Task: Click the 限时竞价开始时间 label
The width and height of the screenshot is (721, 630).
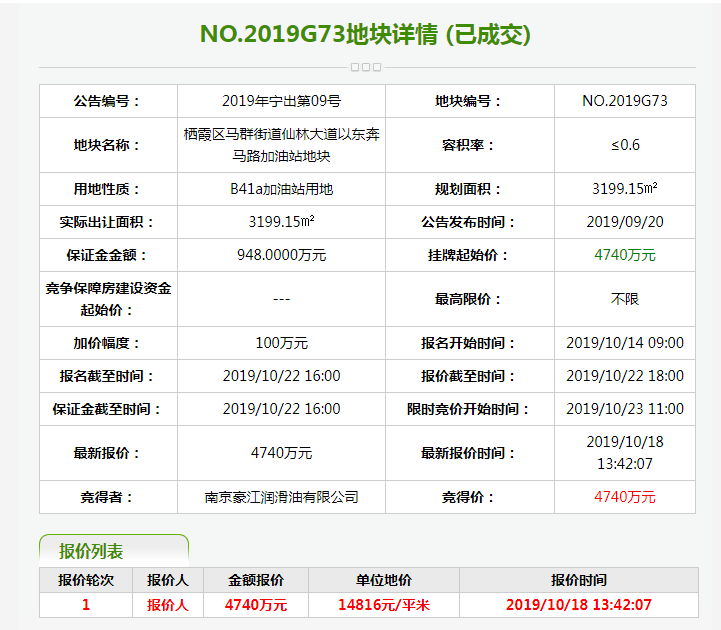Action: coord(469,409)
